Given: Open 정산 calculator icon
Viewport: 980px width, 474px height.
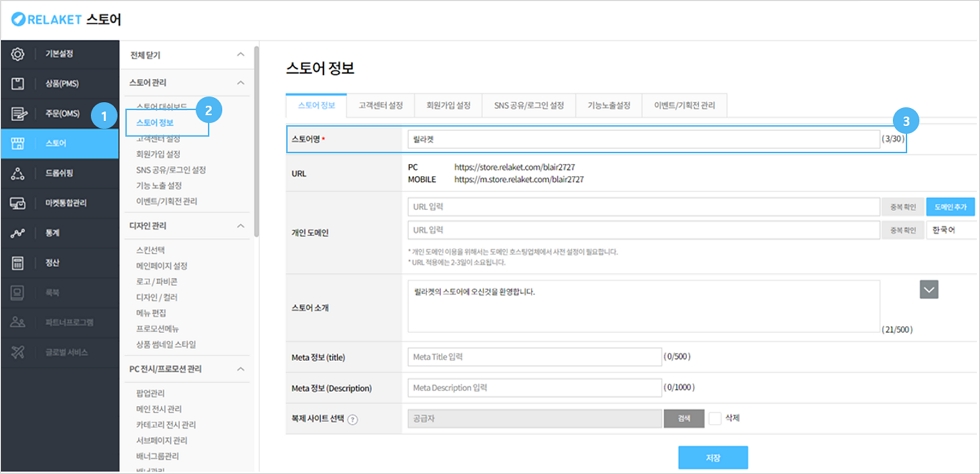Looking at the screenshot, I should [17, 263].
